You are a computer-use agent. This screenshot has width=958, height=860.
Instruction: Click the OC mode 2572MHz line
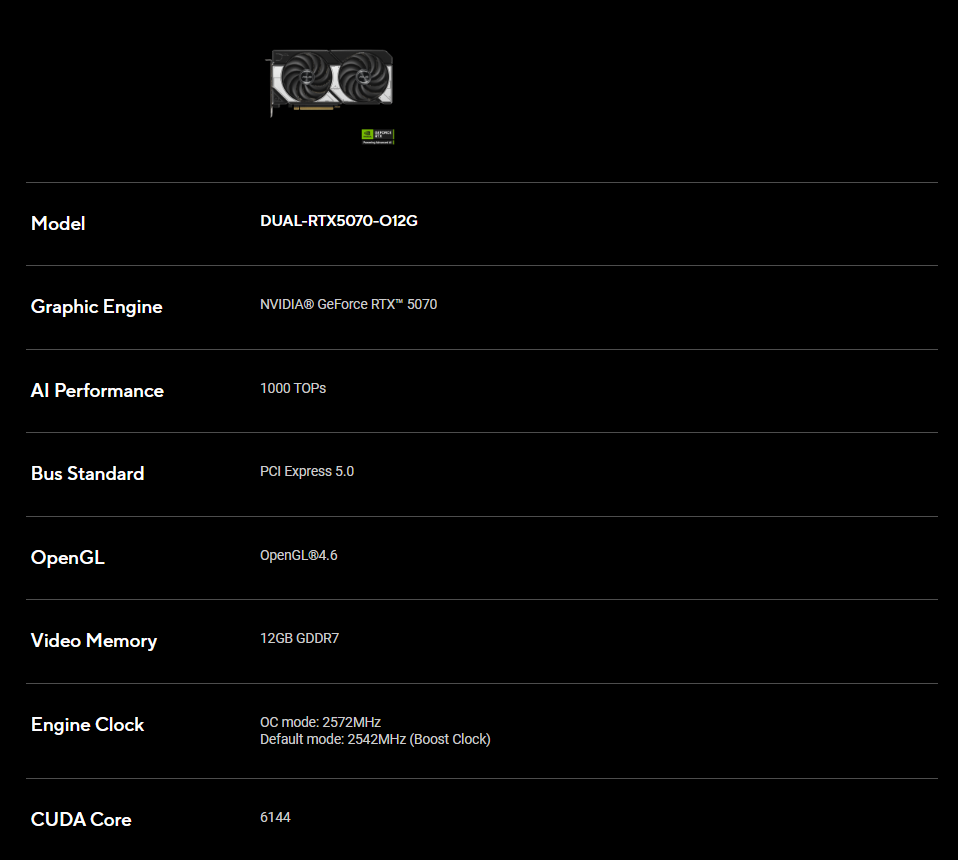pyautogui.click(x=320, y=722)
